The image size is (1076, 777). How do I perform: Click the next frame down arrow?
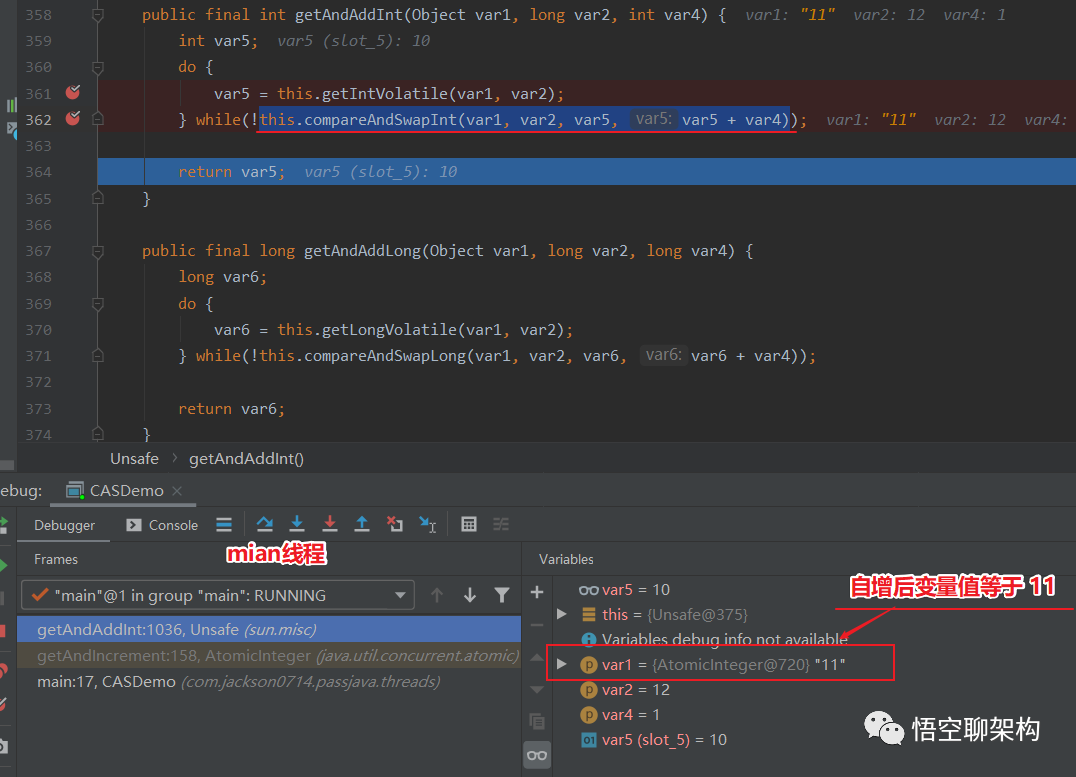coord(470,595)
